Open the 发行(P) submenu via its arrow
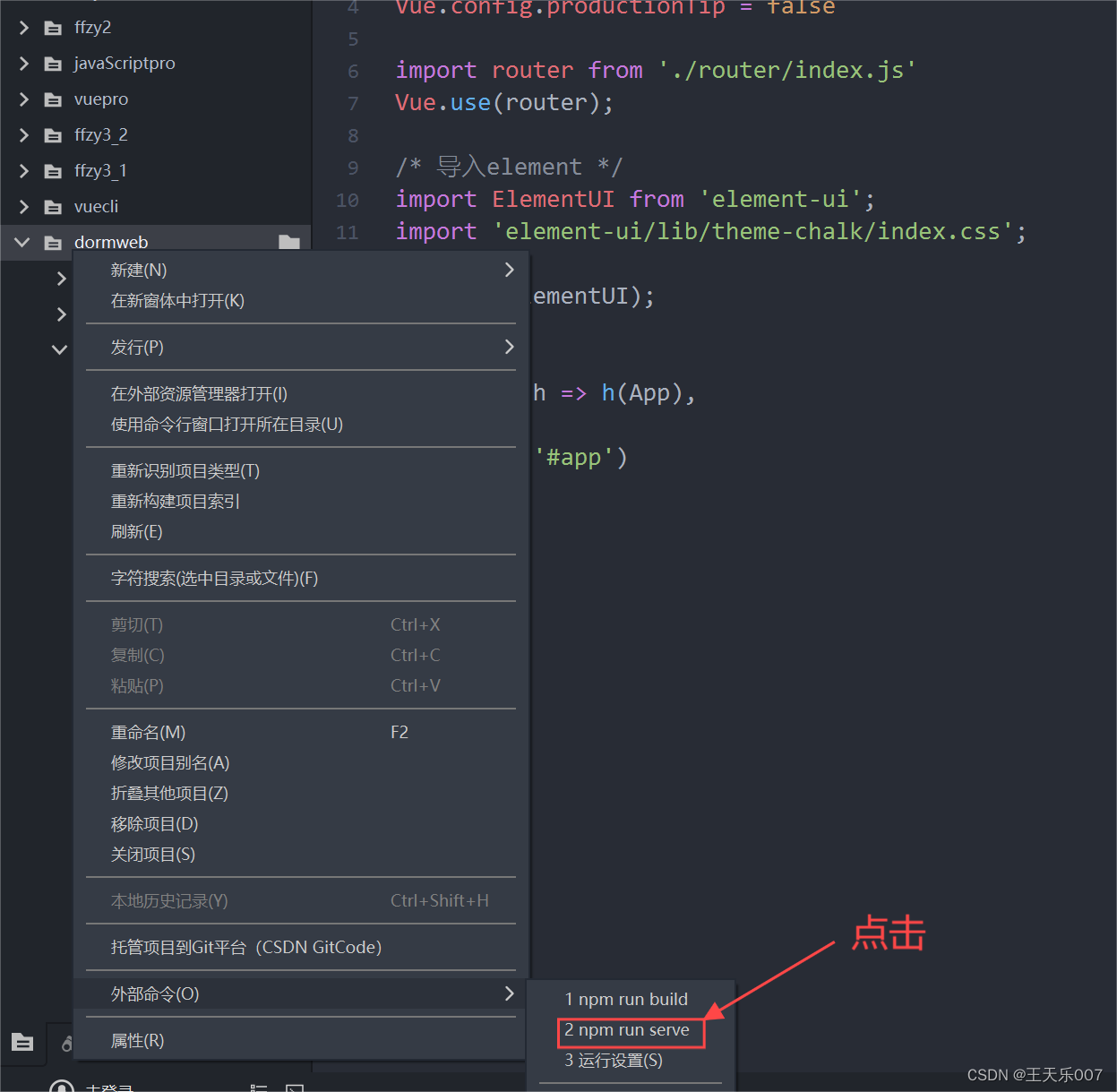The height and width of the screenshot is (1092, 1117). (x=508, y=347)
